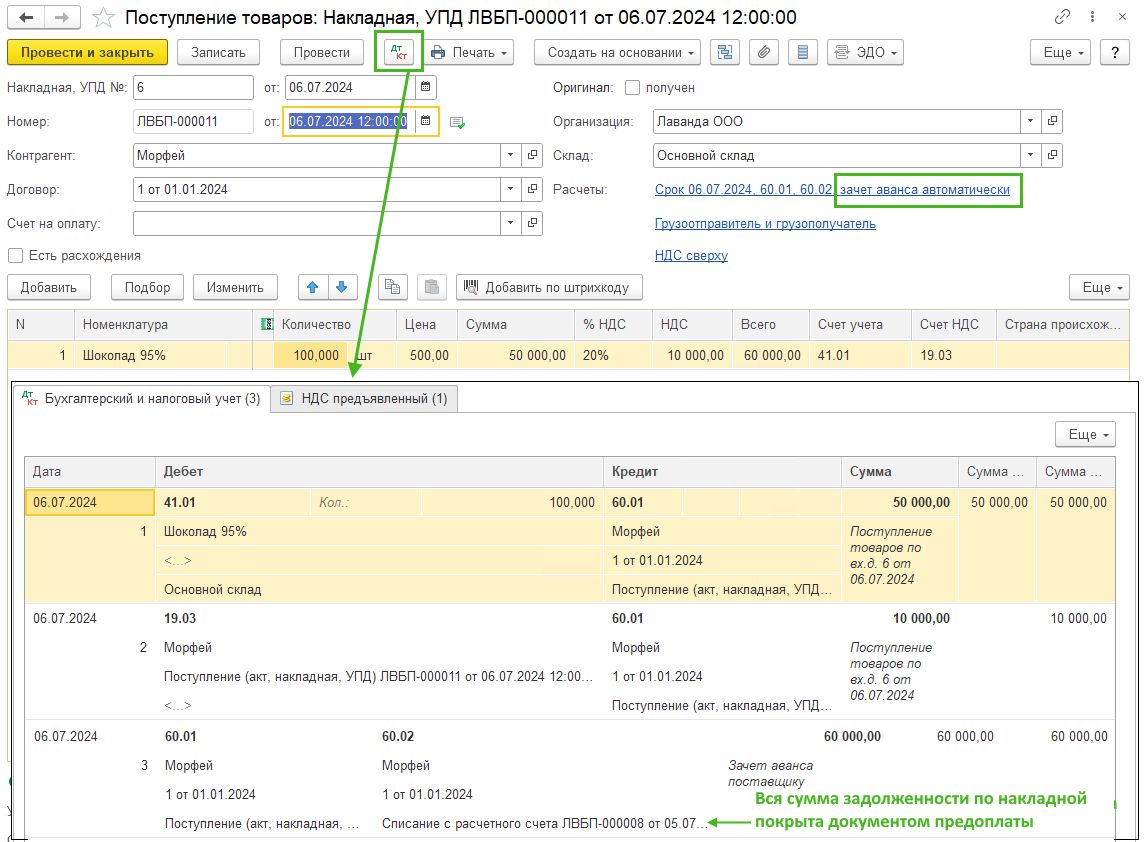Click the Счет учета cell 41.01
The width and height of the screenshot is (1148, 842).
[x=860, y=355]
